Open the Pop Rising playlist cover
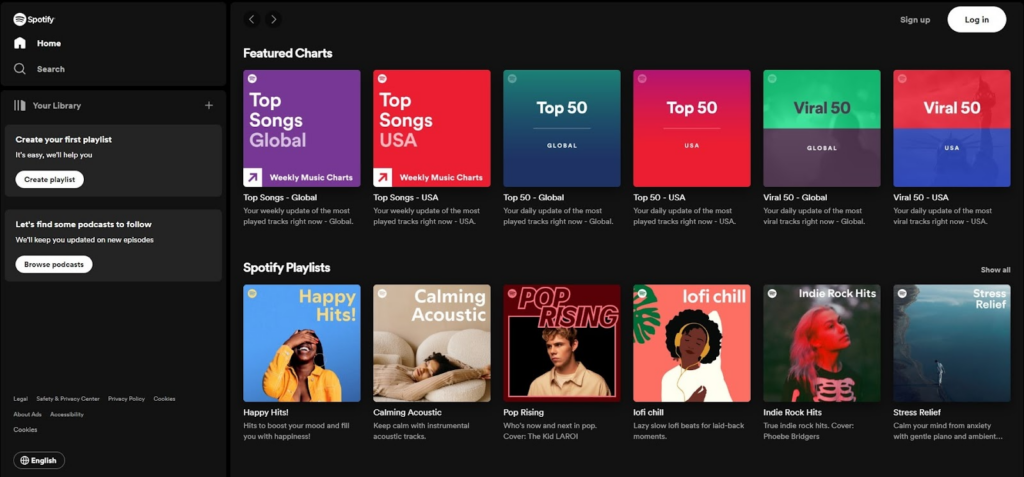The height and width of the screenshot is (477, 1024). pos(562,343)
